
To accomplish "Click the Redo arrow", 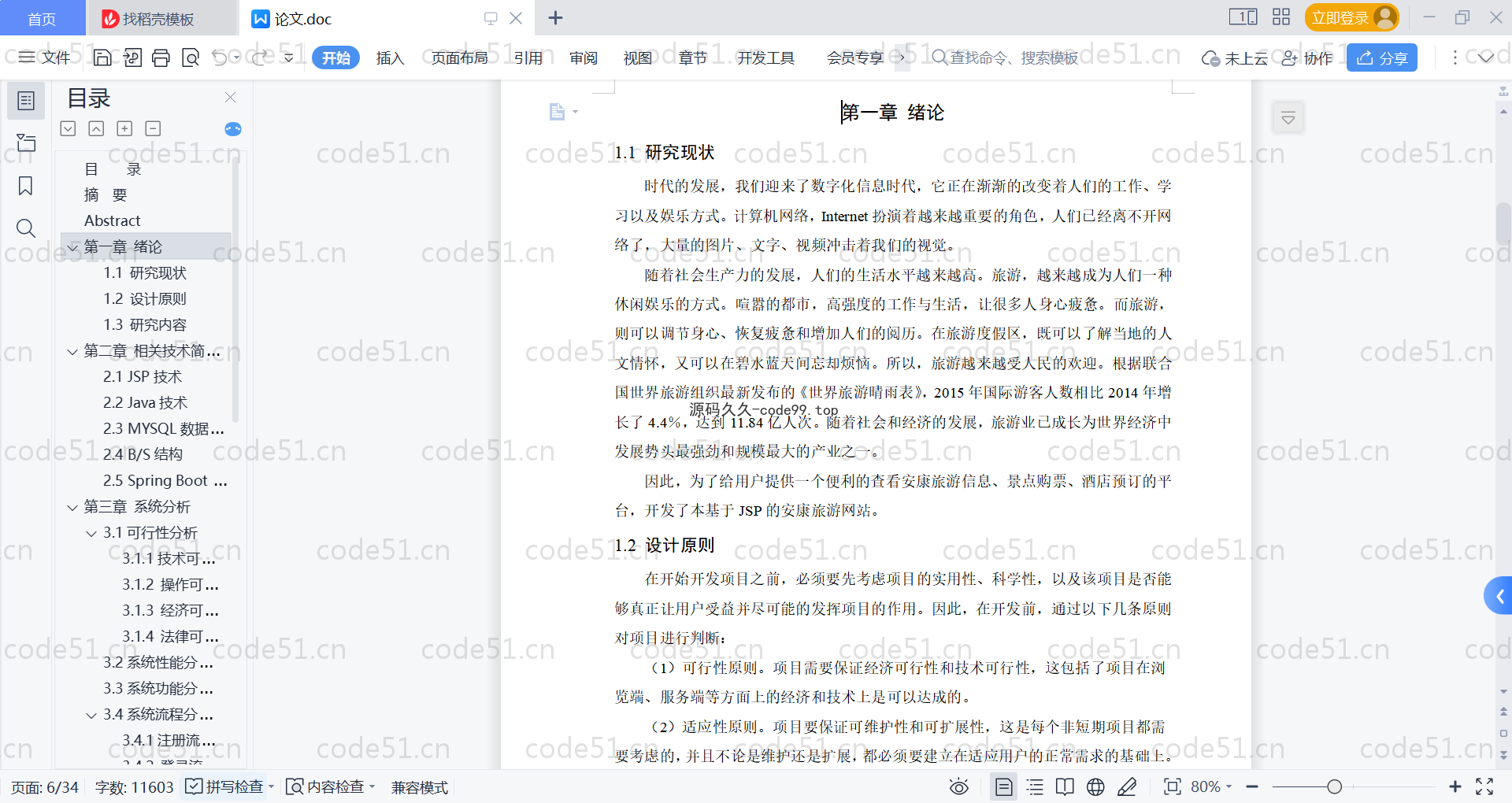I will [260, 57].
